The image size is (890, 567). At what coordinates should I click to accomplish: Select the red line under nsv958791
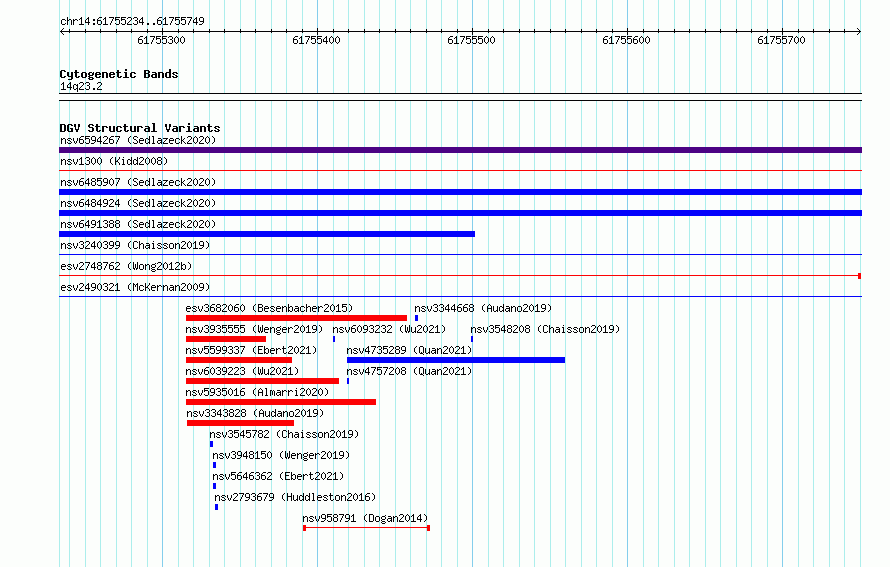(366, 528)
